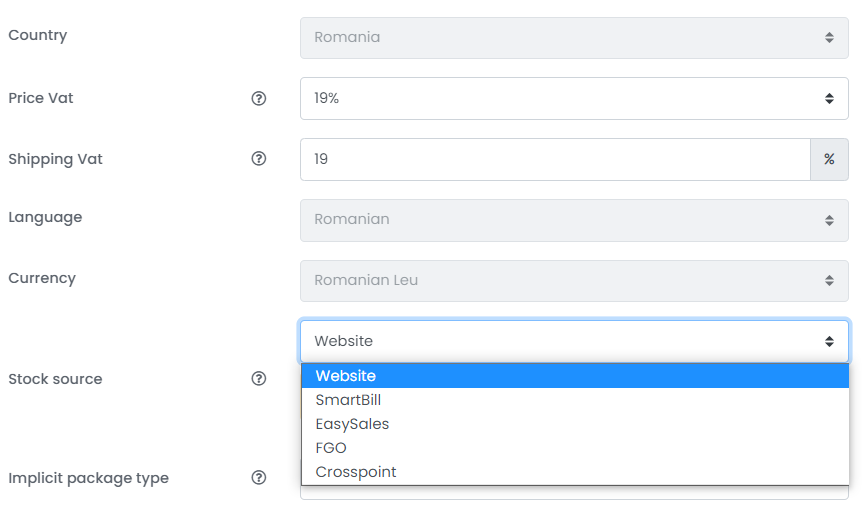Open the Price Vat 19% dropdown
This screenshot has height=508, width=863.
[574, 99]
